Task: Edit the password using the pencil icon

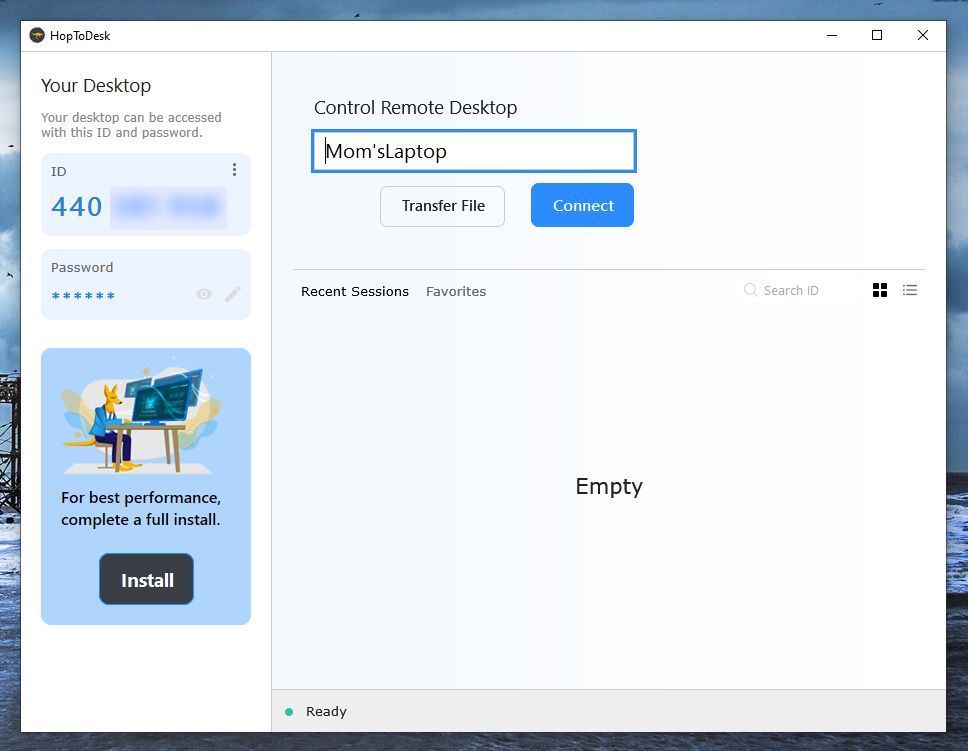Action: point(232,294)
